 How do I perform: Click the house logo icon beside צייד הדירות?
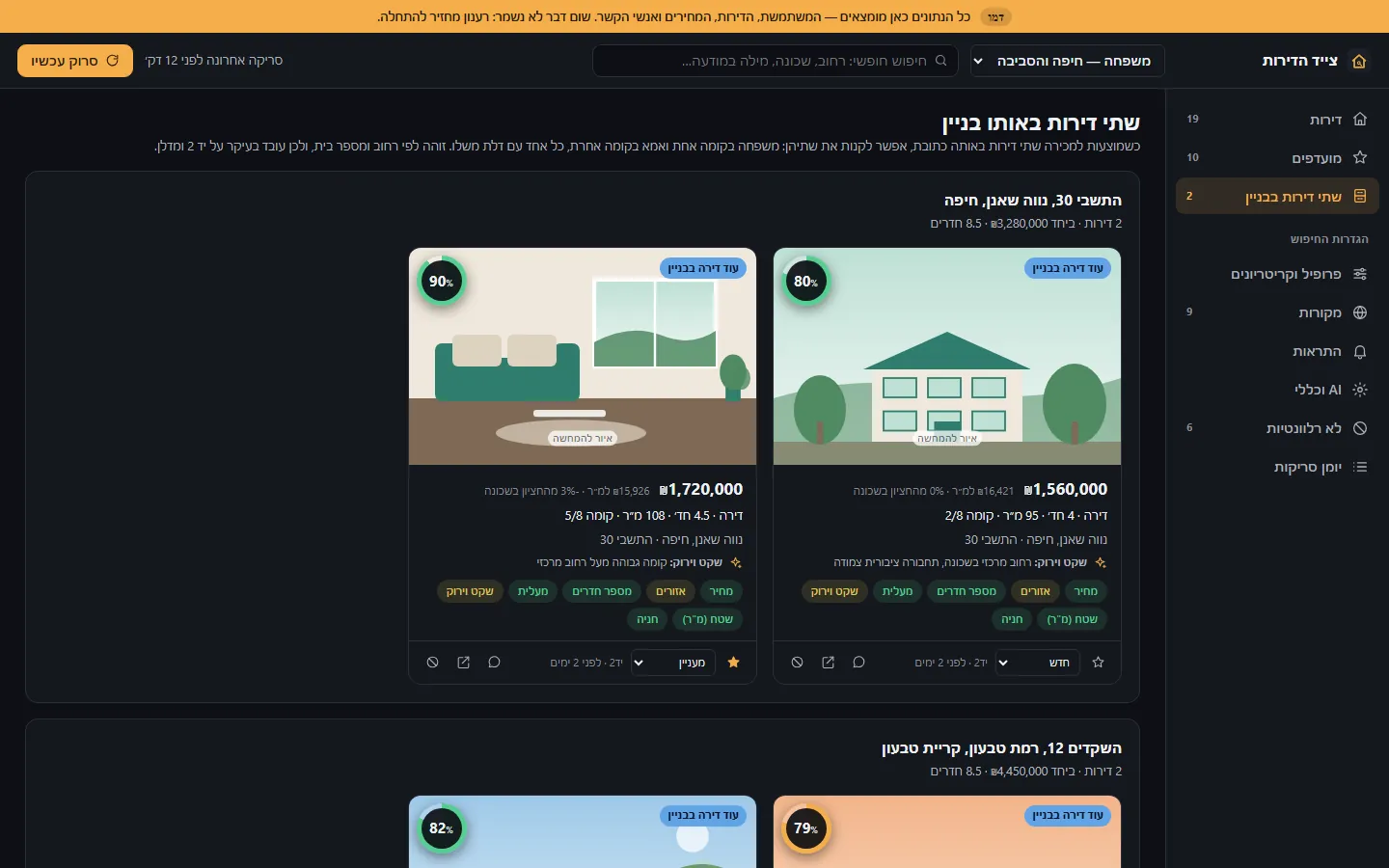[x=1359, y=61]
